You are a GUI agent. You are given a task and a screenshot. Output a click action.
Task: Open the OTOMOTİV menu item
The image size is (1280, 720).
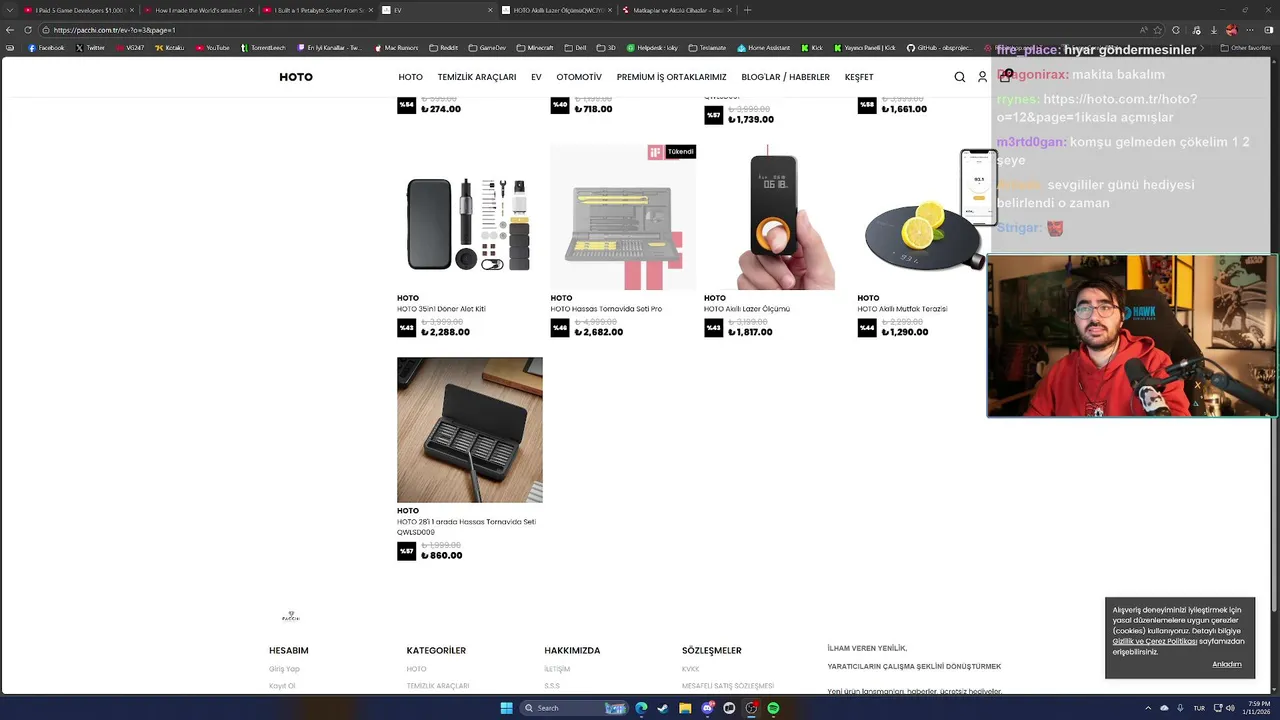[579, 77]
